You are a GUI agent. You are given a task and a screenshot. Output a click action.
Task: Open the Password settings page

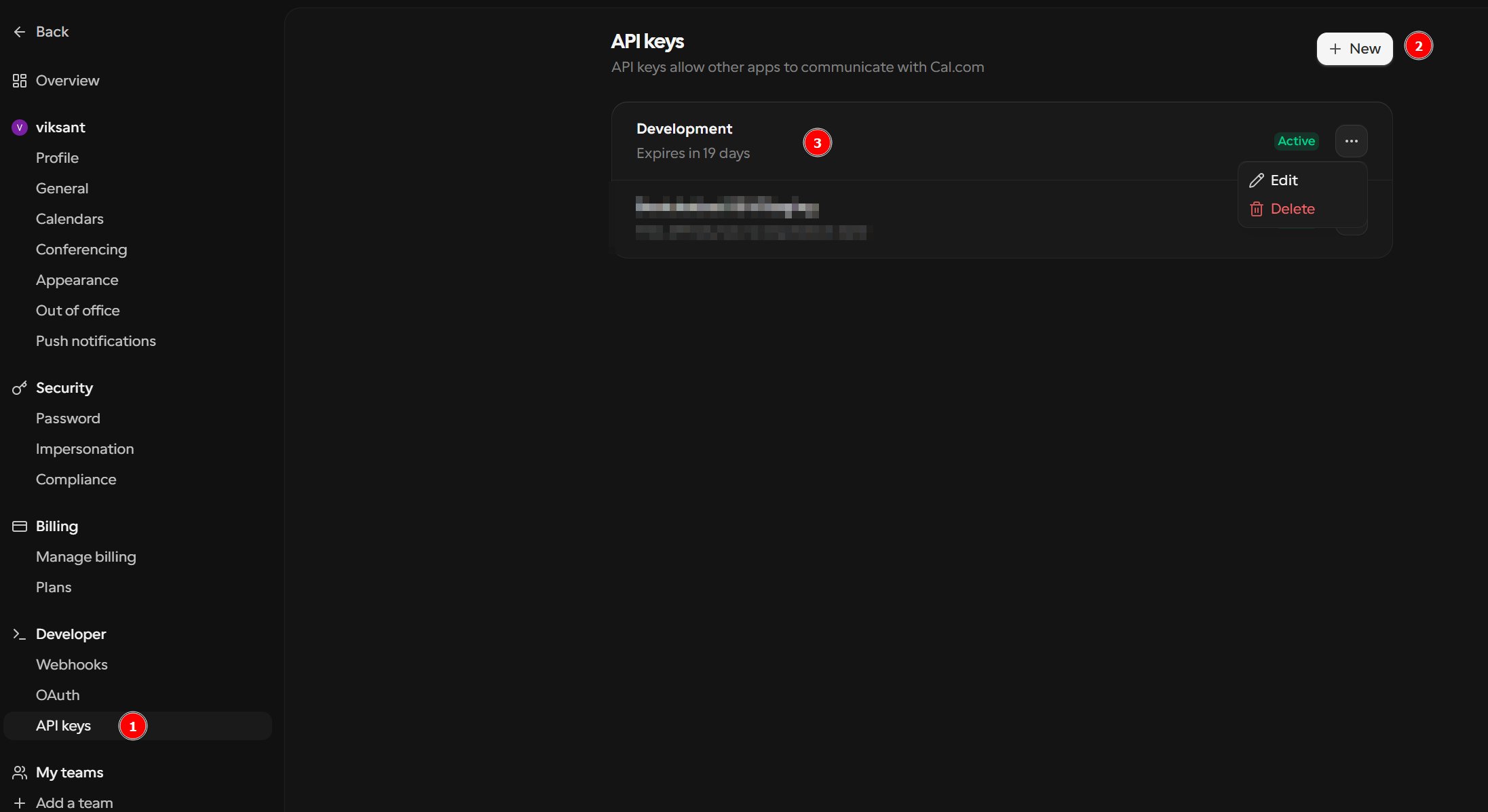coord(68,419)
